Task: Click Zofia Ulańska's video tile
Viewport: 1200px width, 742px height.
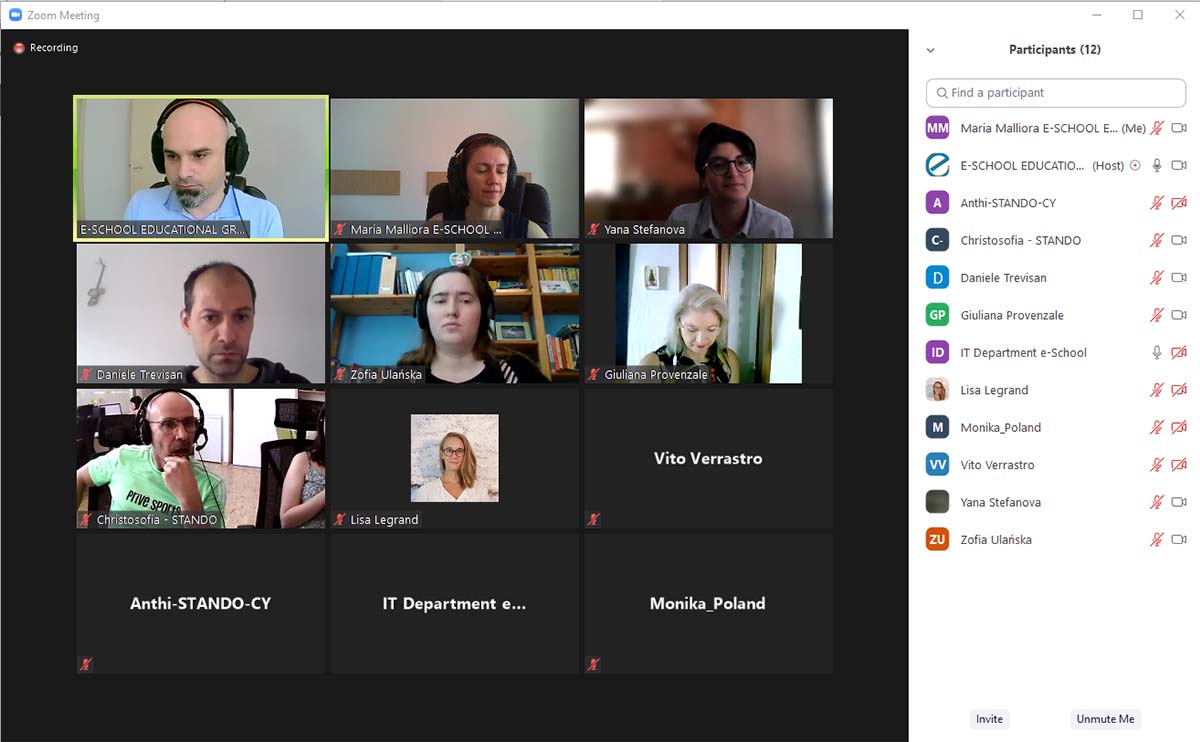Action: (455, 313)
